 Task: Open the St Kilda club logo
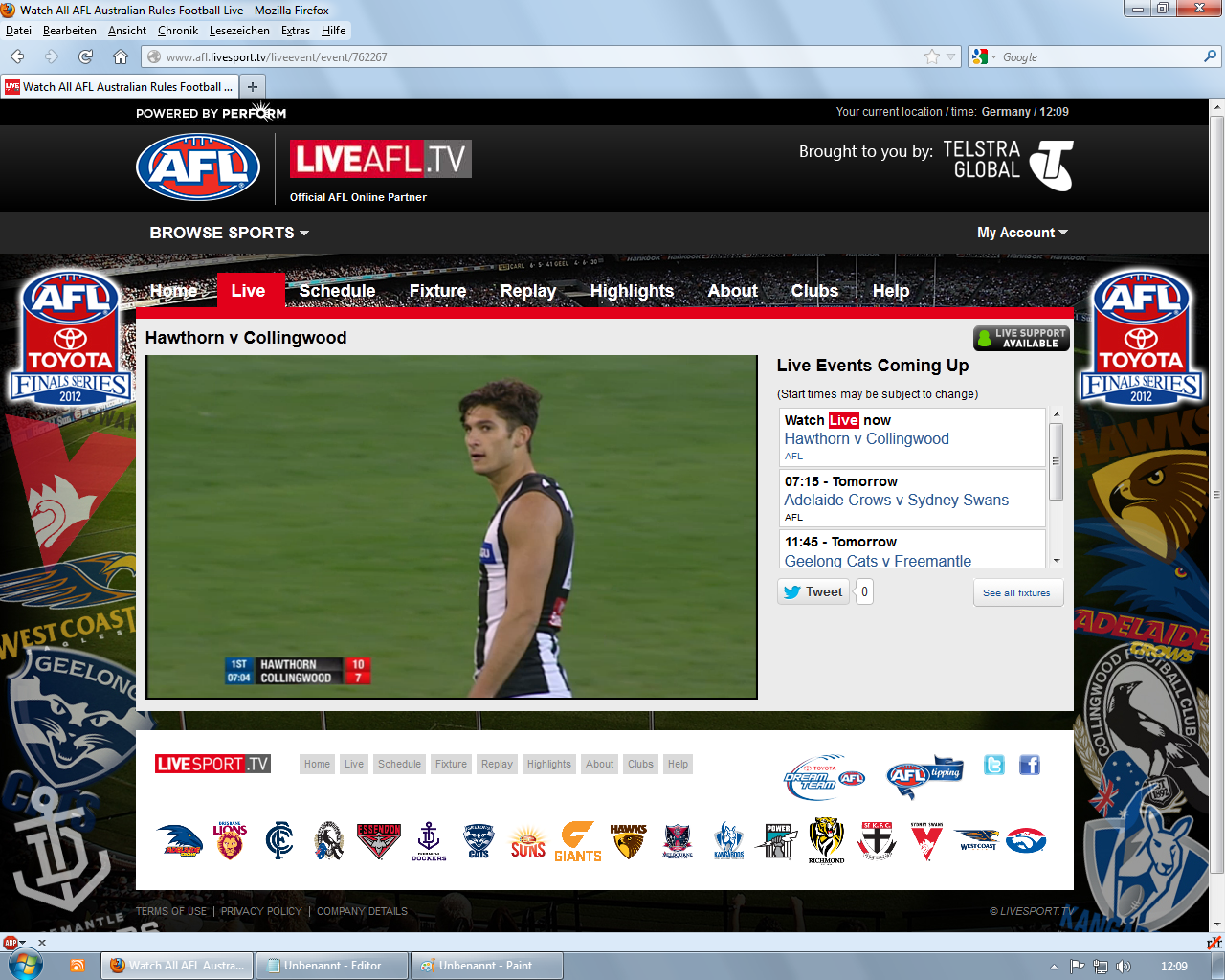877,840
